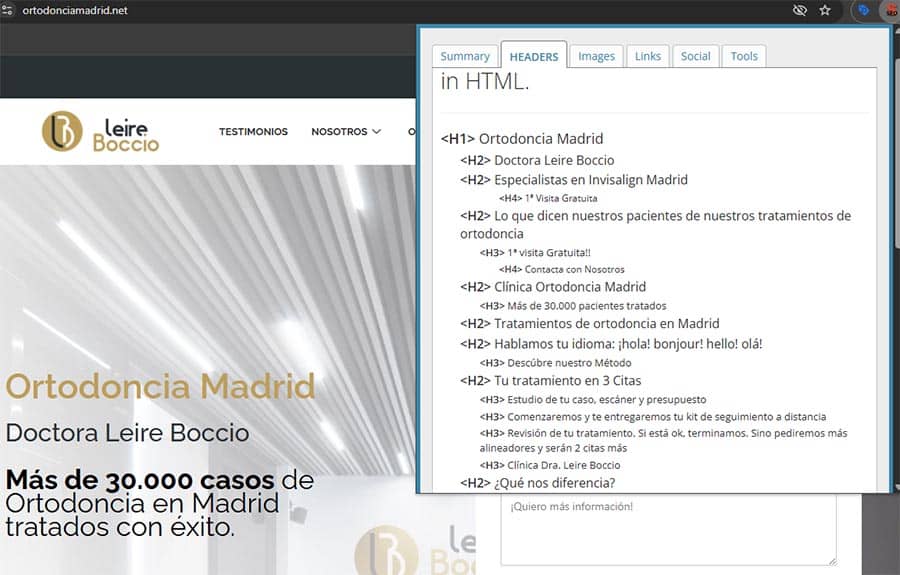The image size is (900, 575).
Task: Click the crossed-out eye icon in address bar
Action: click(x=800, y=10)
